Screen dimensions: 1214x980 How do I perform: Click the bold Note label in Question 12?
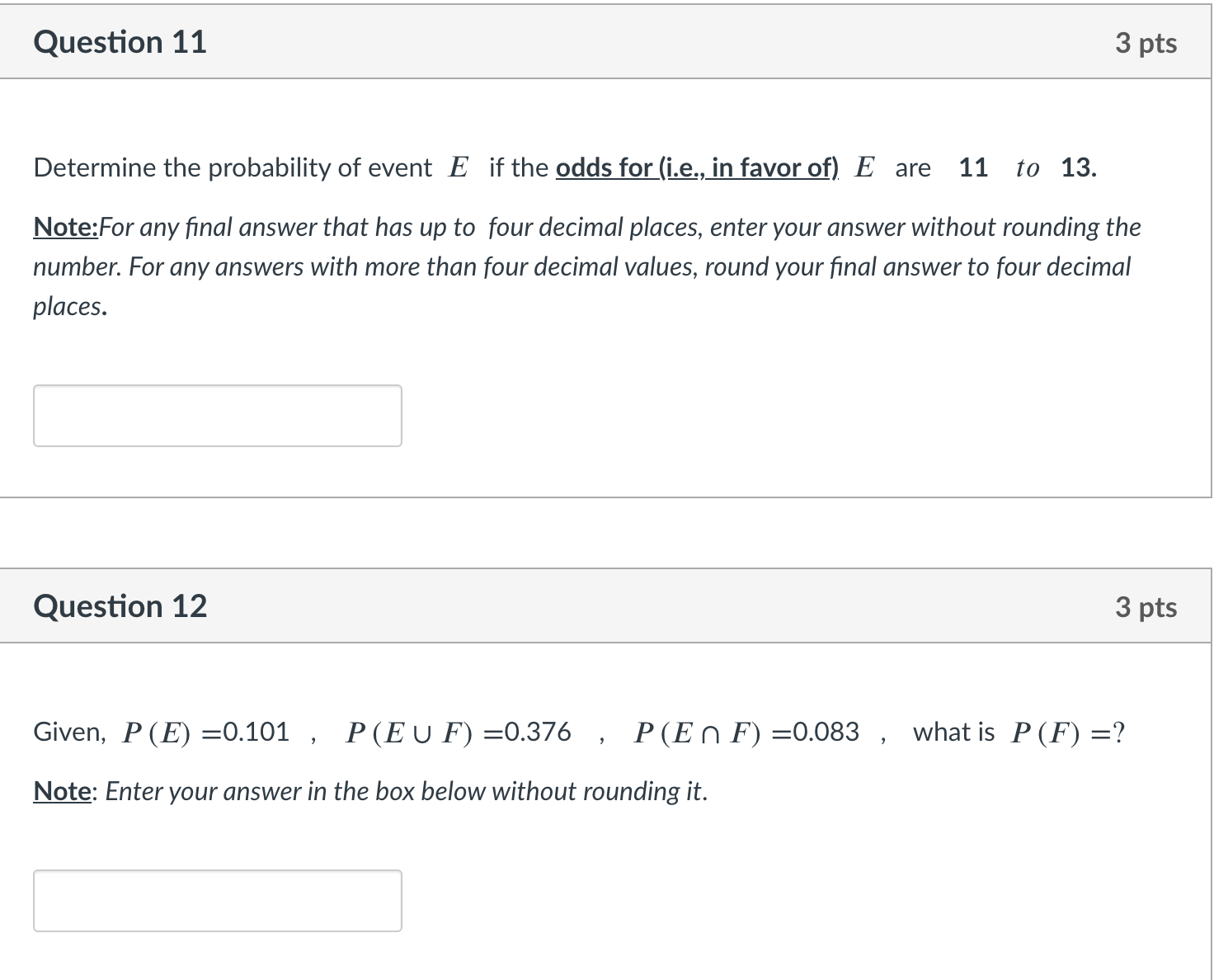pos(60,791)
